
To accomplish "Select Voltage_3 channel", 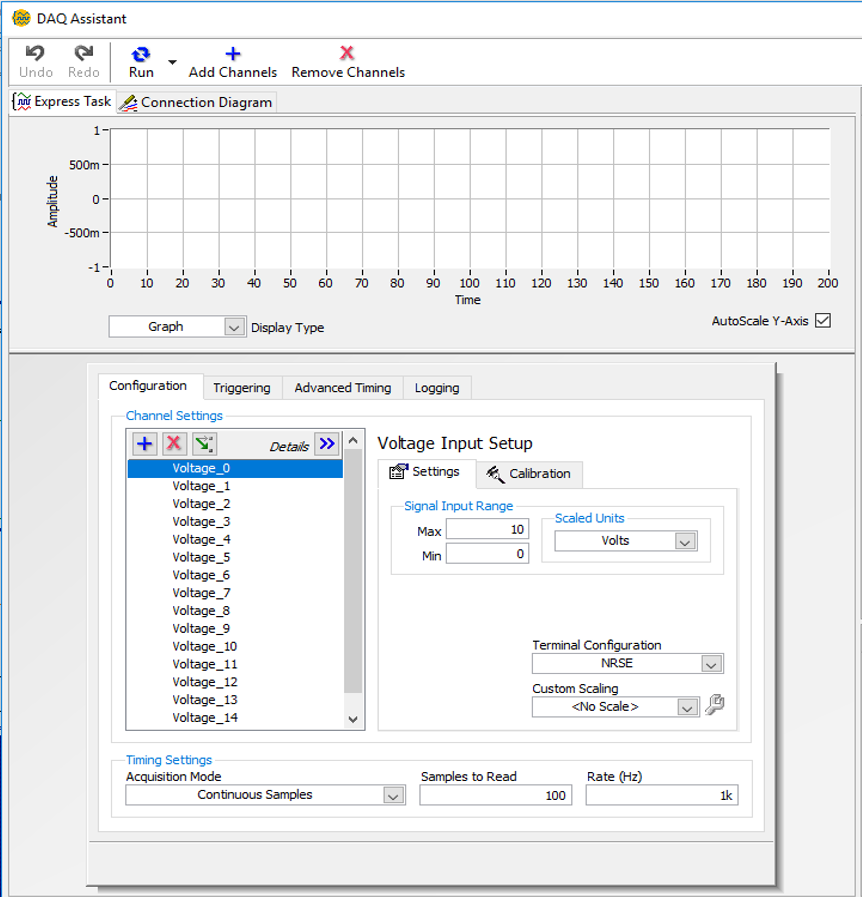I will click(x=235, y=521).
